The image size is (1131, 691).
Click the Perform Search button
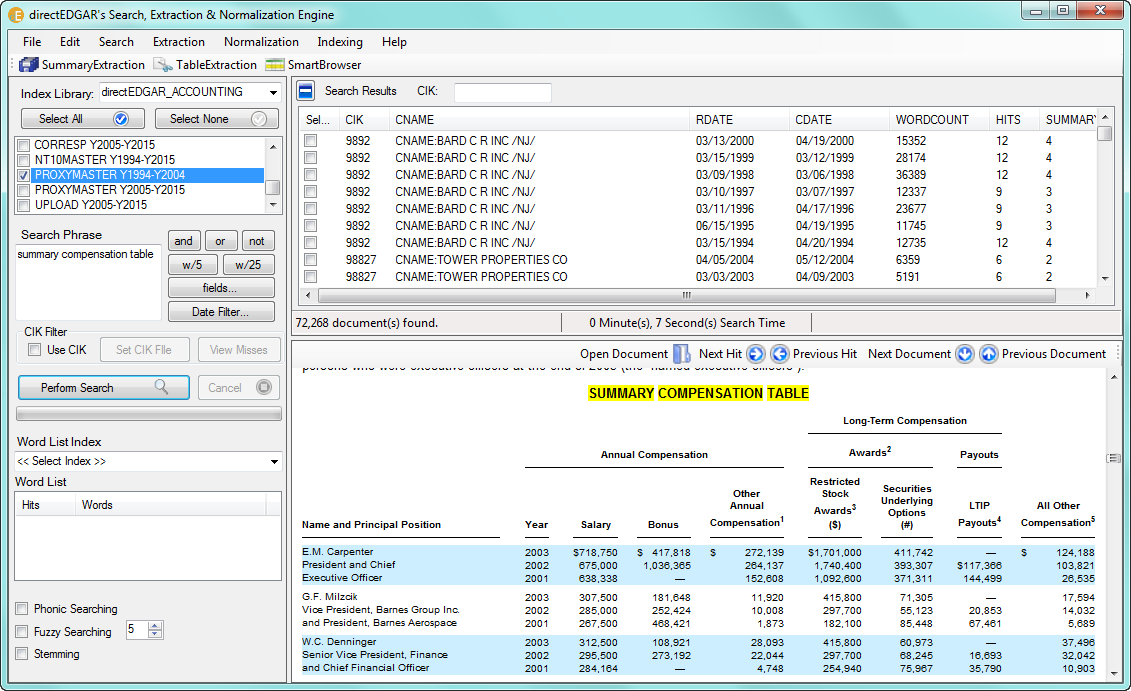pyautogui.click(x=103, y=388)
